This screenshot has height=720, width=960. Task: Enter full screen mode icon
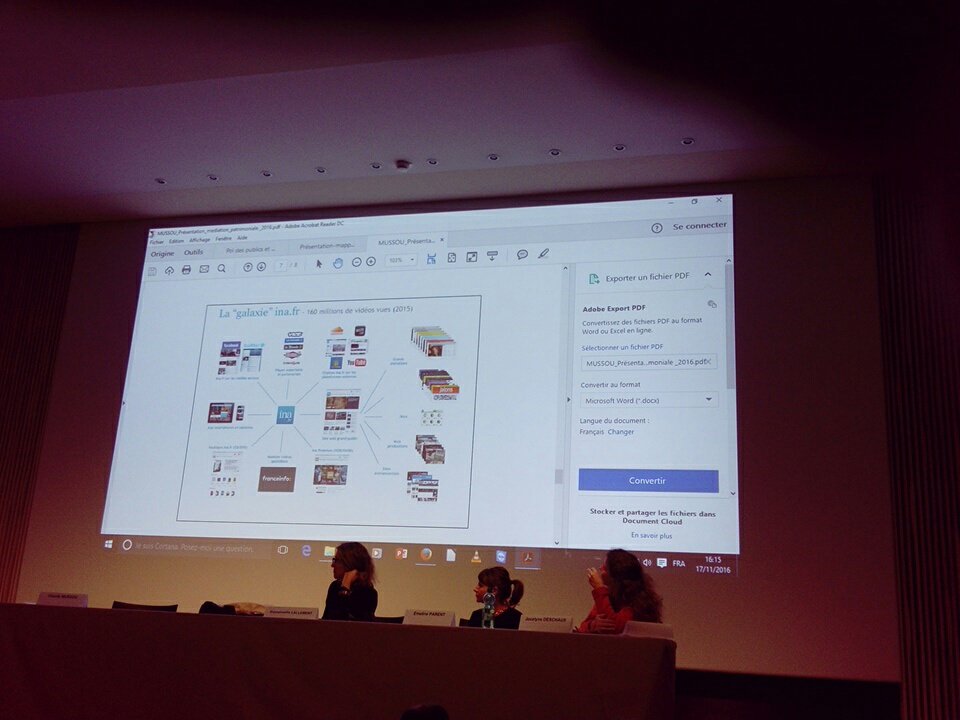pyautogui.click(x=471, y=257)
